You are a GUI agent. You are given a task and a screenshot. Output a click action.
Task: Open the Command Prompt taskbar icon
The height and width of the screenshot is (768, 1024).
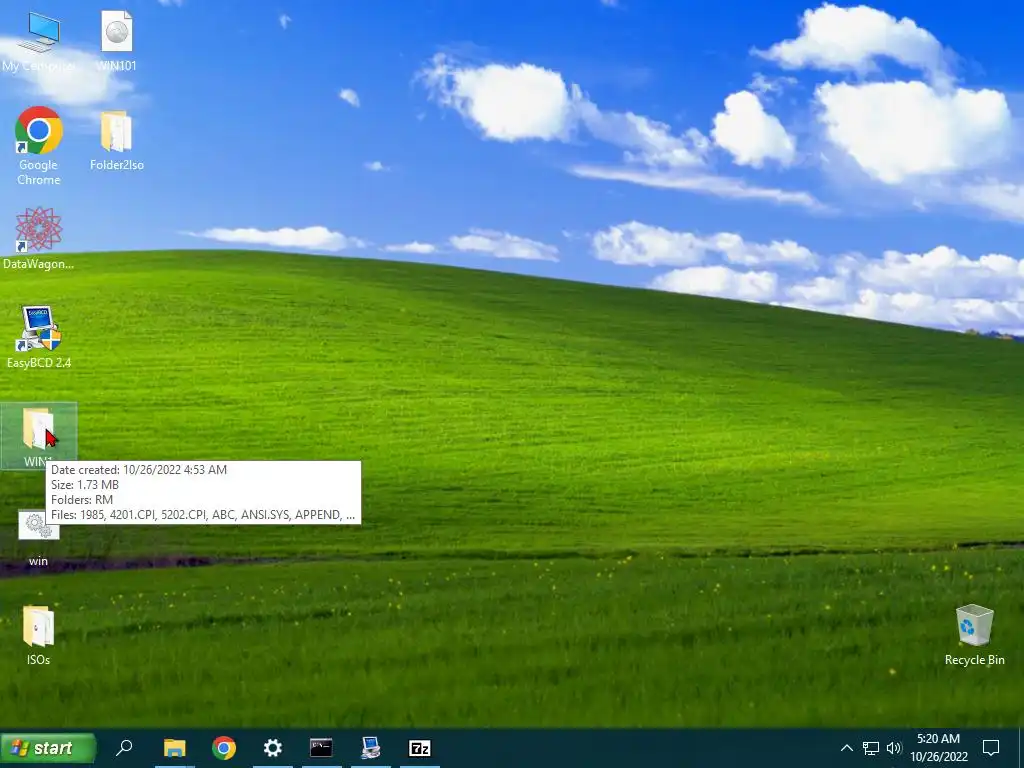pos(321,748)
